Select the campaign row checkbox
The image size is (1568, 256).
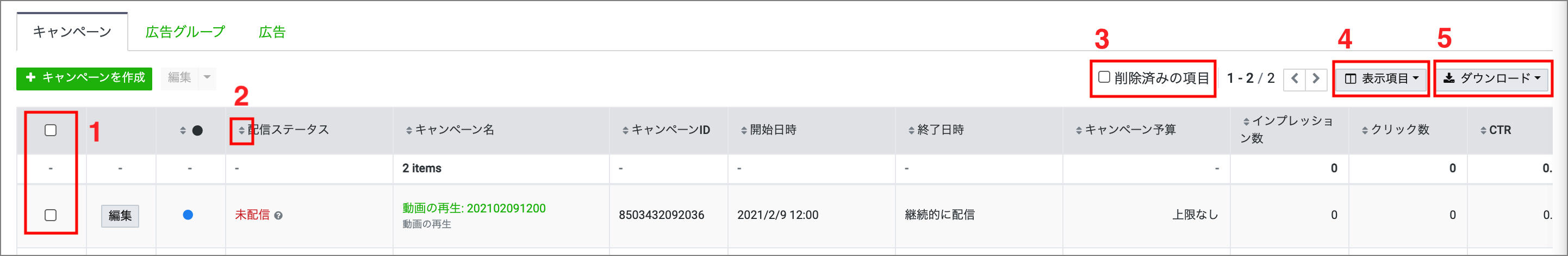tap(51, 215)
